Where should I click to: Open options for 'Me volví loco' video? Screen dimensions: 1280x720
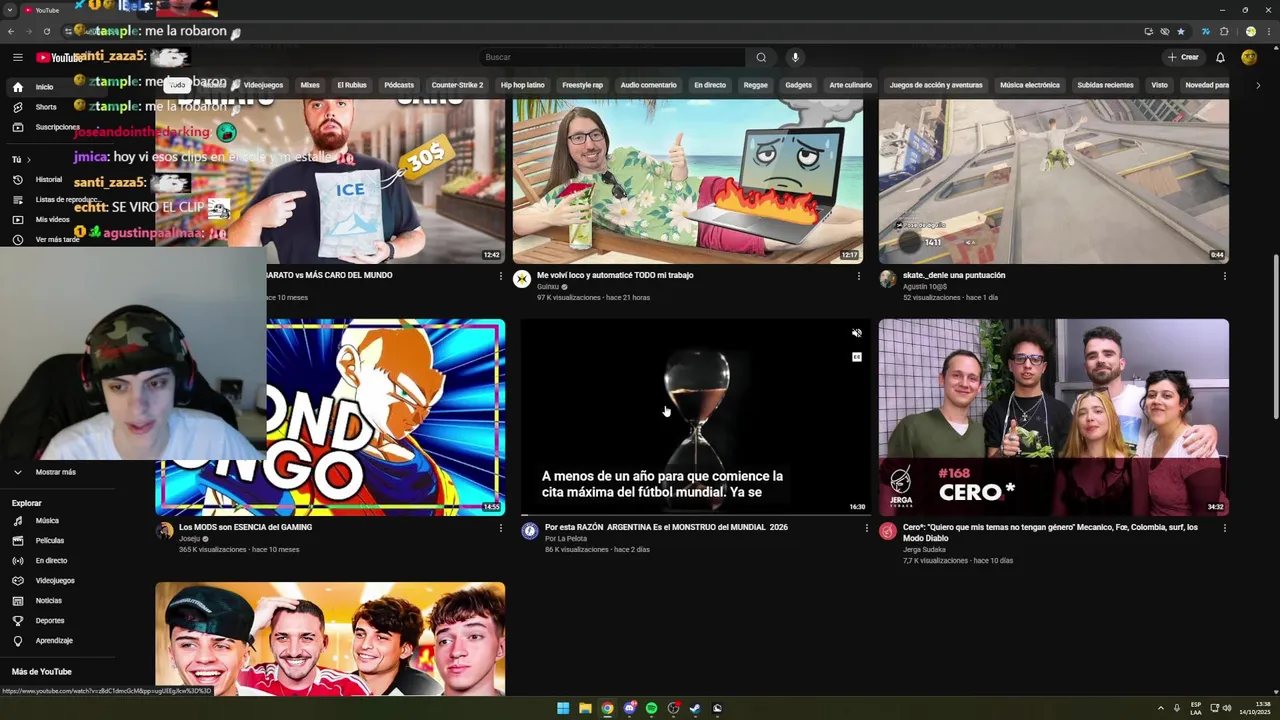pyautogui.click(x=858, y=276)
